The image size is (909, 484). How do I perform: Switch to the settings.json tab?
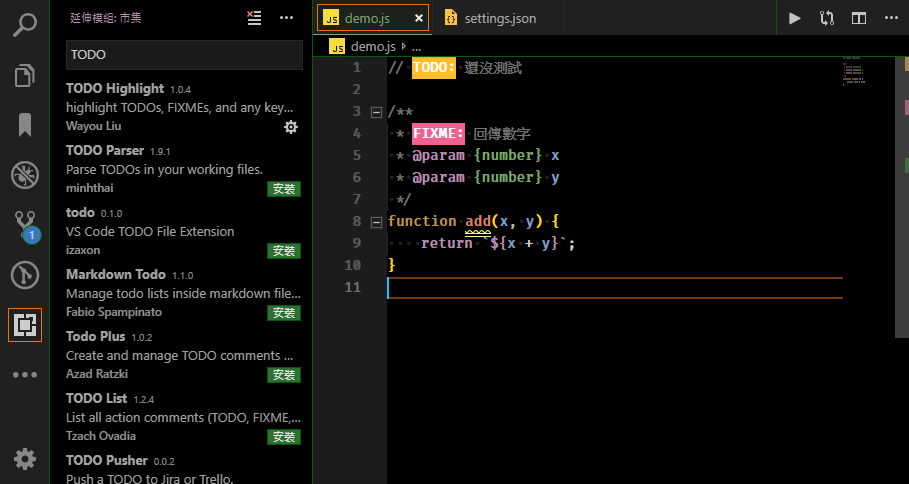point(500,19)
